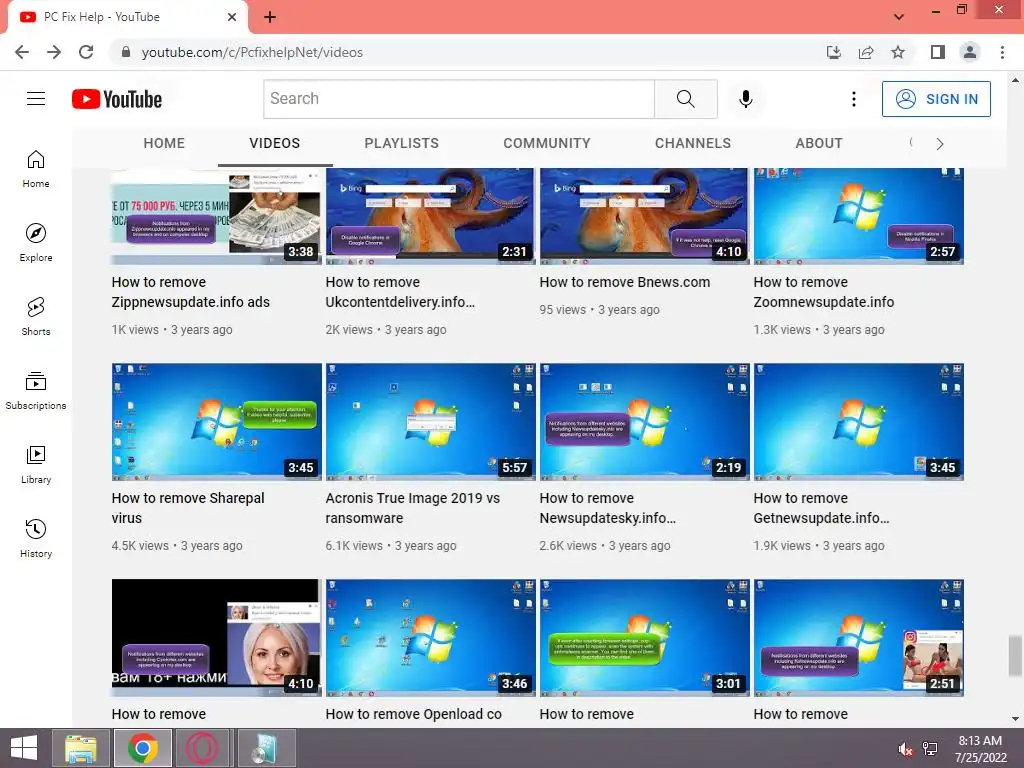Screen dimensions: 1024x768
Task: Open History in the sidebar
Action: pyautogui.click(x=36, y=538)
